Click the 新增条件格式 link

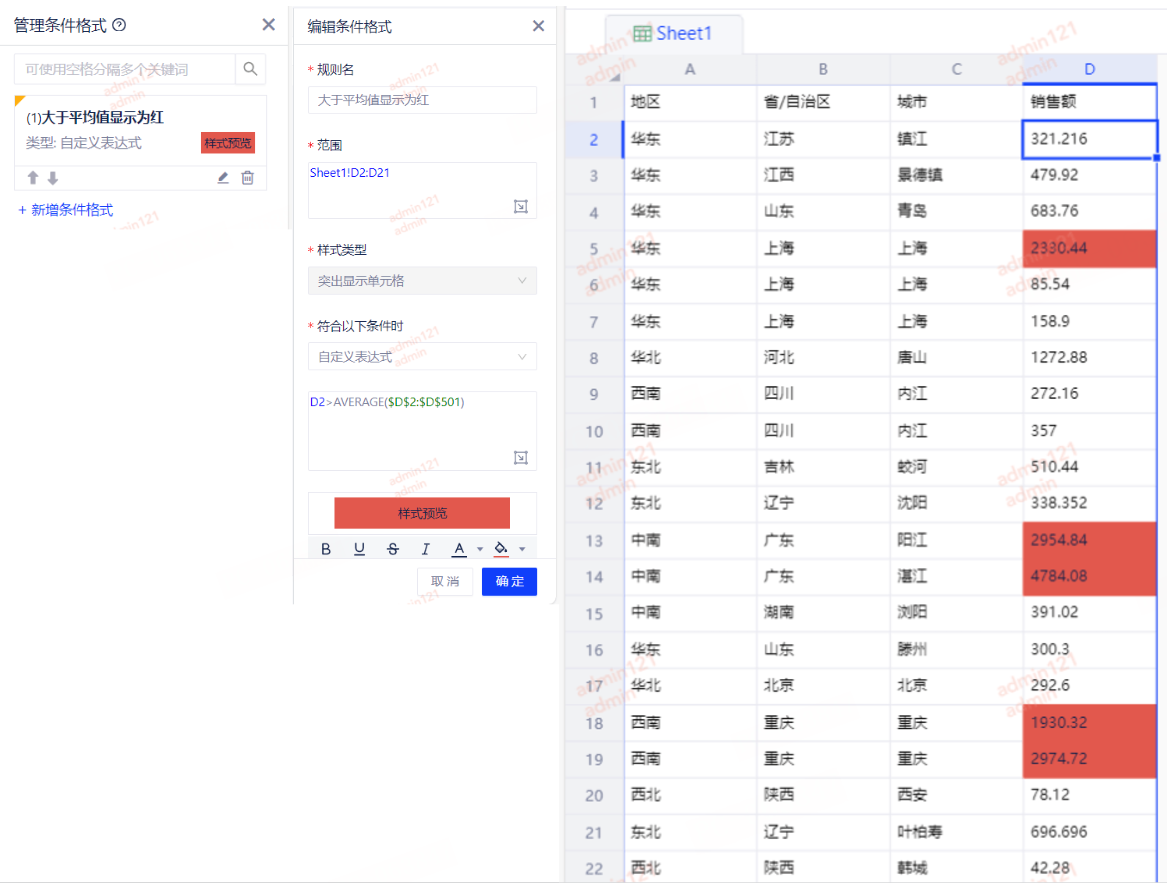(x=66, y=210)
